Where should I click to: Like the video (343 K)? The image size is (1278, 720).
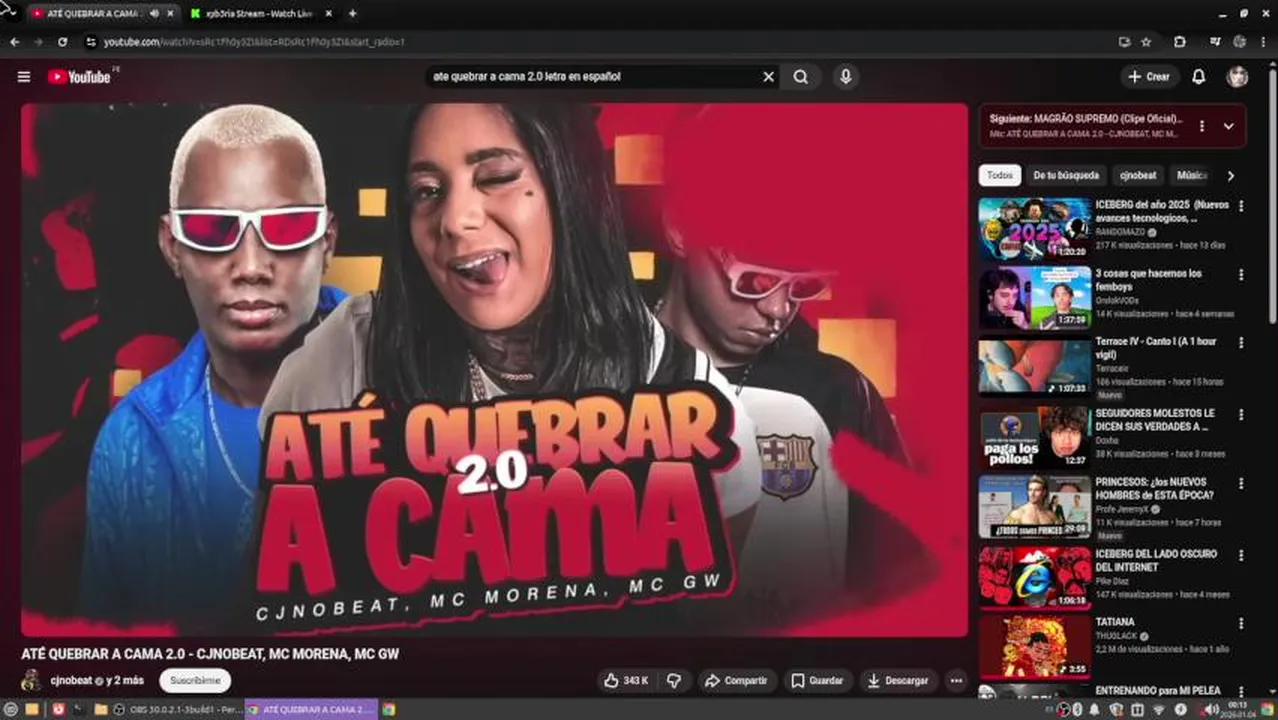coord(626,680)
